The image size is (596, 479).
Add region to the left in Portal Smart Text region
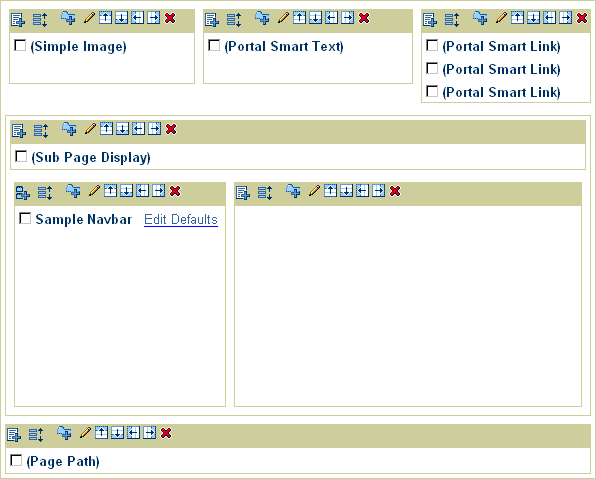click(331, 17)
